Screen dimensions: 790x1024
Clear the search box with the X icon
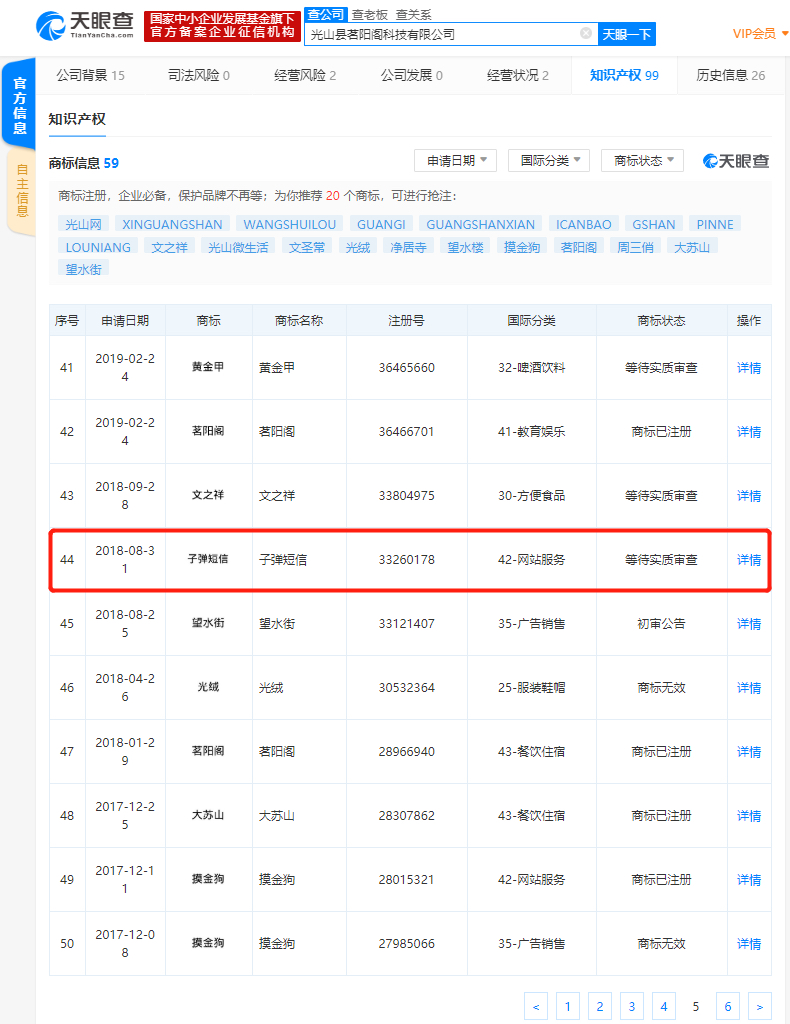(586, 33)
